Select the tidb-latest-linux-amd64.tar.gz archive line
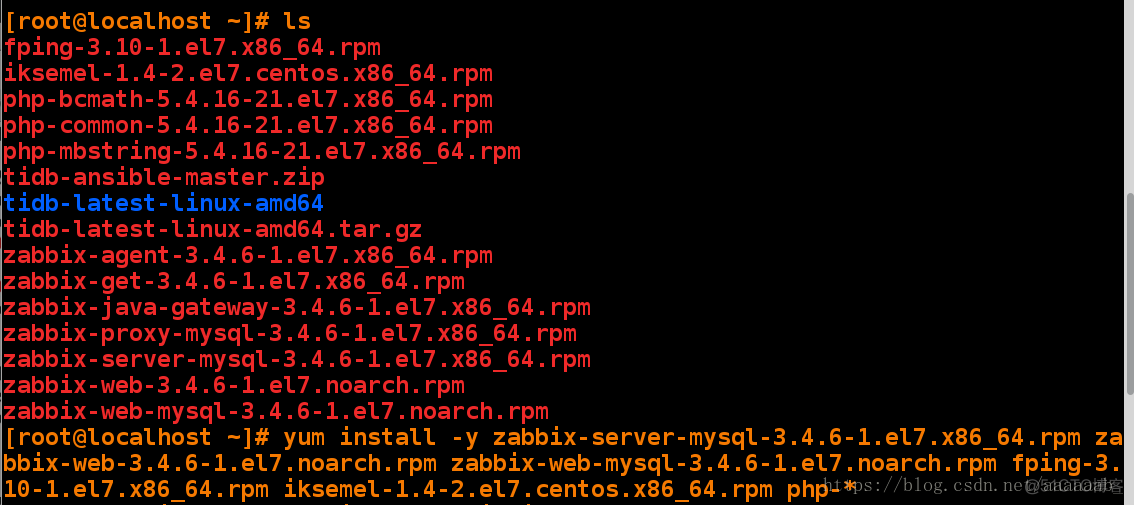This screenshot has height=505, width=1134. [213, 230]
